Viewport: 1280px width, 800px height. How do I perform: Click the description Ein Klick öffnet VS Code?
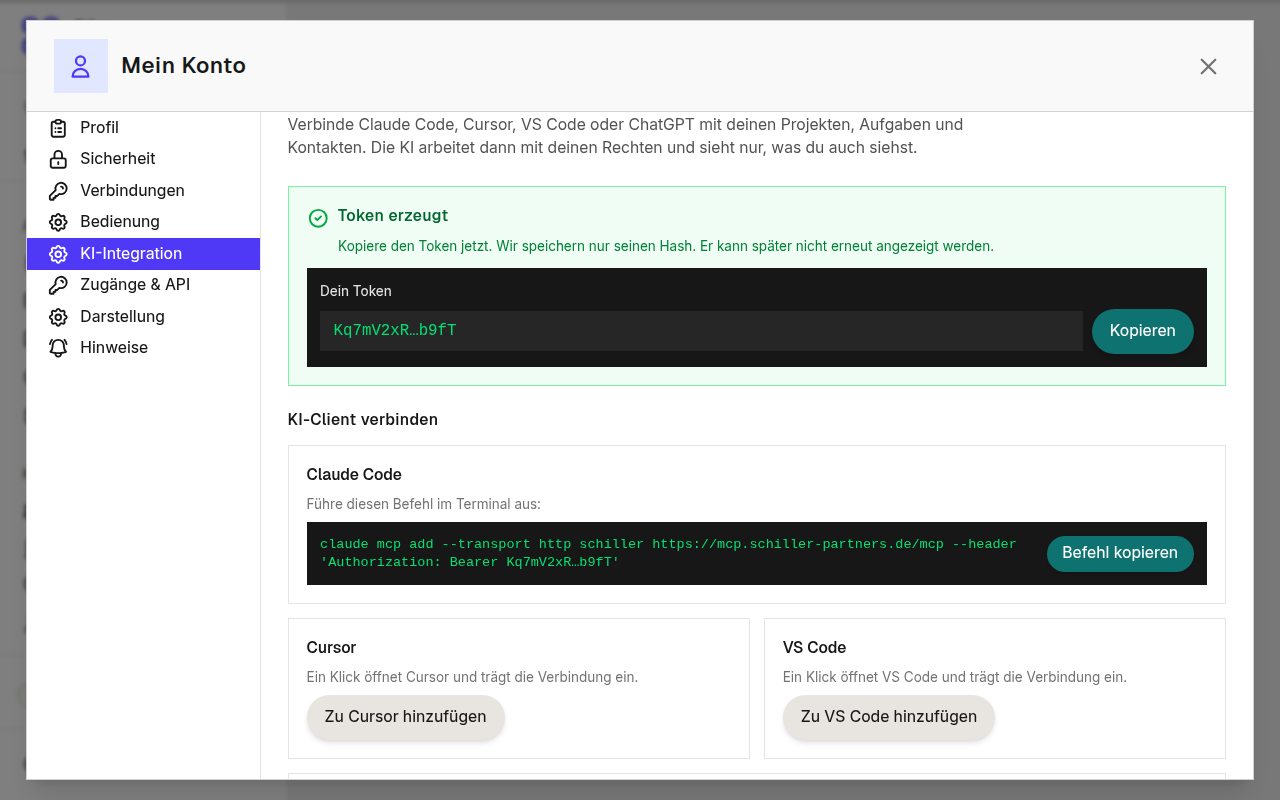[x=955, y=677]
